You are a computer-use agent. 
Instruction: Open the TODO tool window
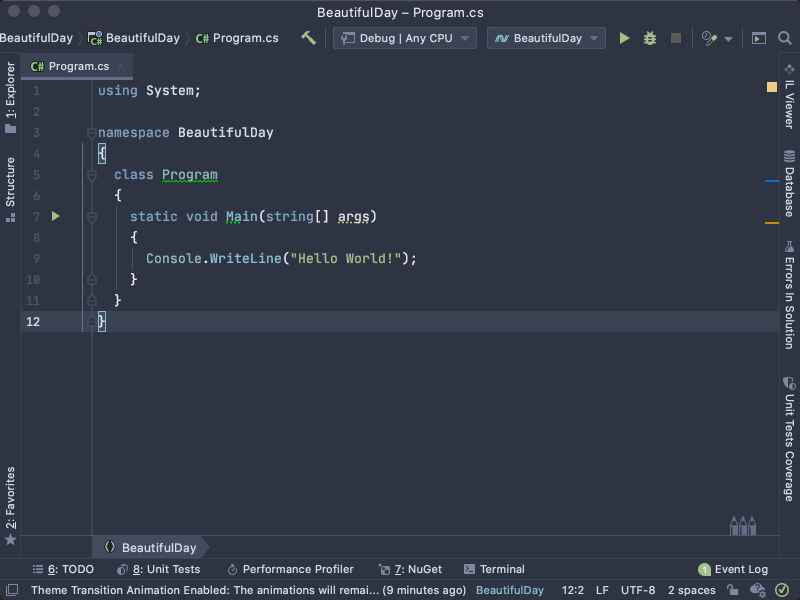click(x=63, y=569)
